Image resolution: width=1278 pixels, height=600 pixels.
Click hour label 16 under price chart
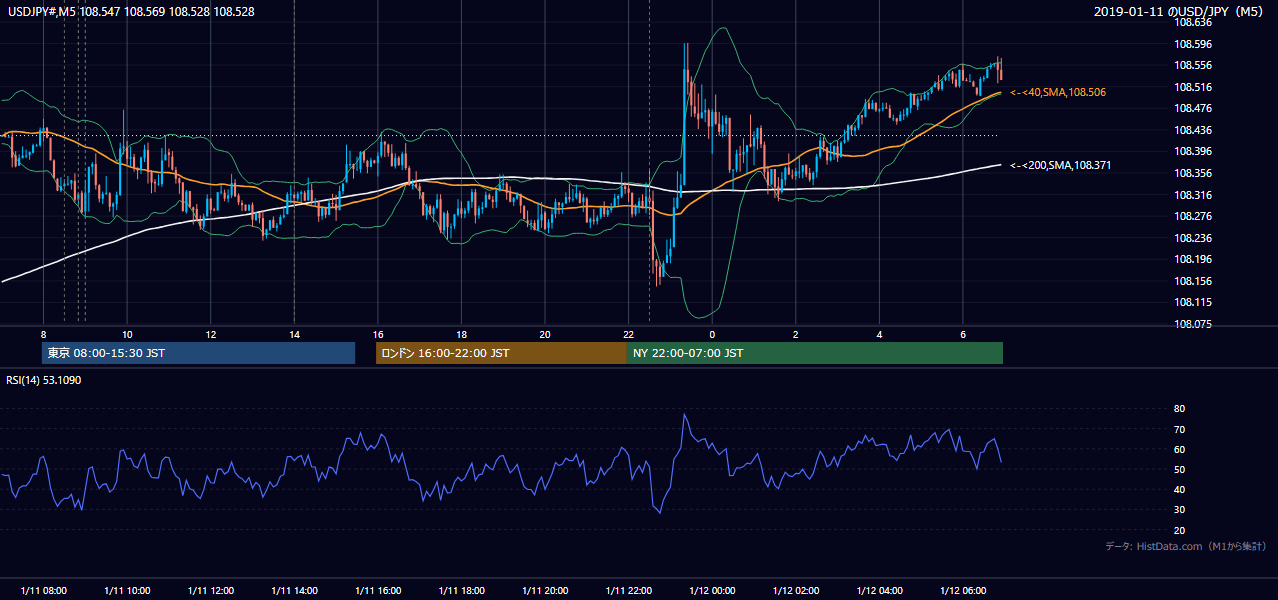point(378,334)
